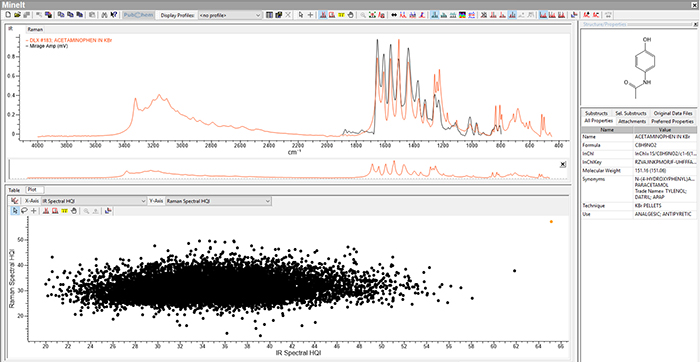Open the Y-Axis Raman Spectral HQI dropdown

[218, 201]
